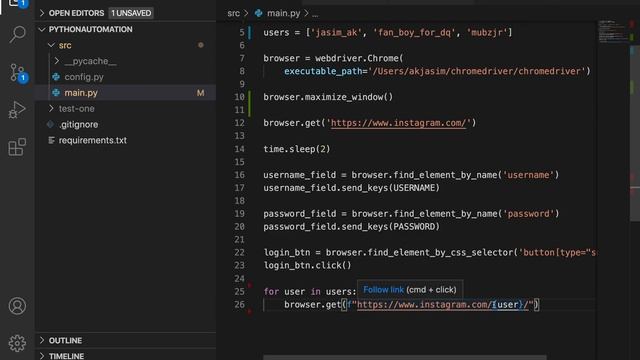
Task: Click the M status badge on main.py
Action: pos(200,93)
